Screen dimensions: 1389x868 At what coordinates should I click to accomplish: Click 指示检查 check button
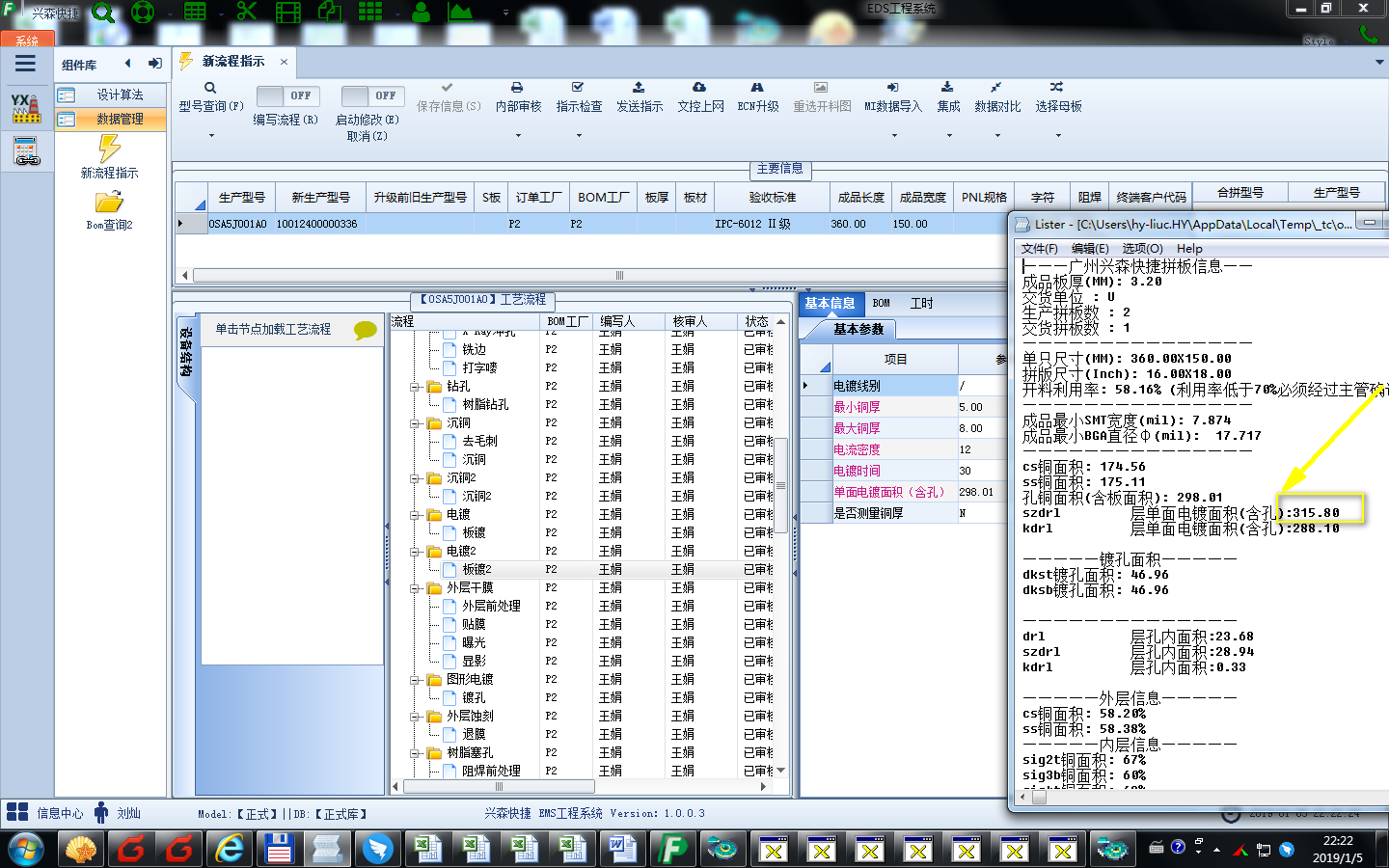point(579,97)
